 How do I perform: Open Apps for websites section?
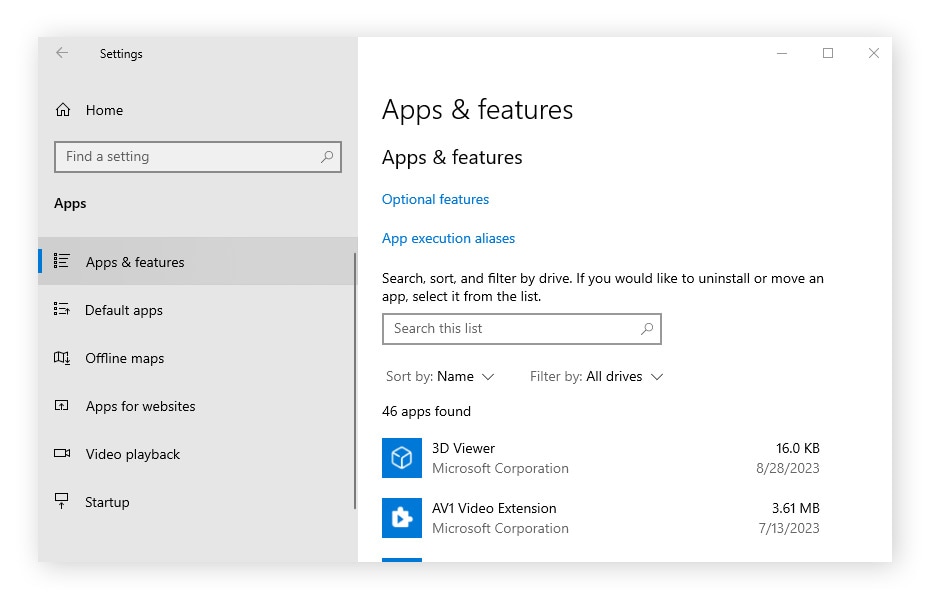140,406
